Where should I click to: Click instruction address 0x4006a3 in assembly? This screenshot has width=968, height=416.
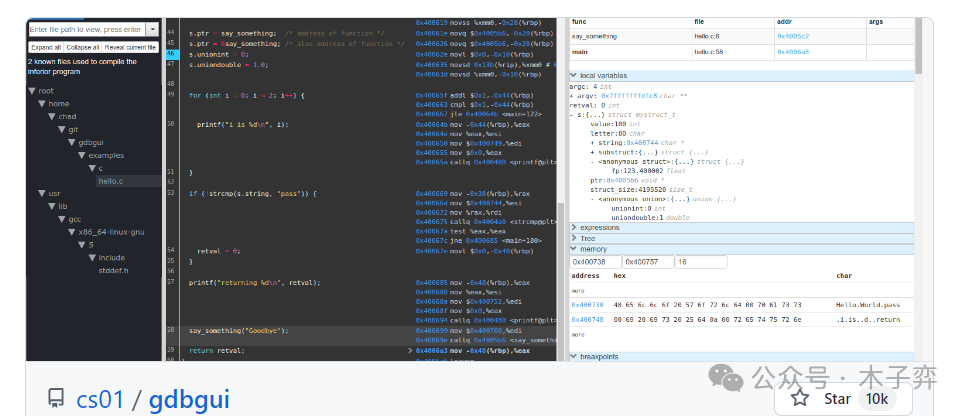pos(432,351)
